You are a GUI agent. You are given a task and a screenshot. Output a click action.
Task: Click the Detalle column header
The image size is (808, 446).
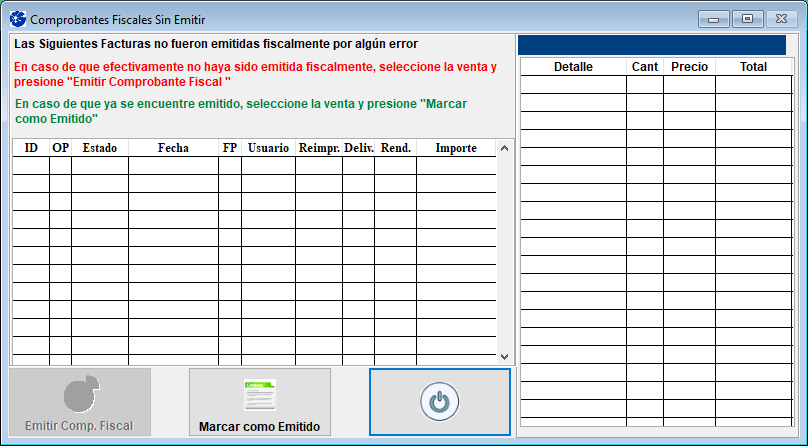click(573, 67)
